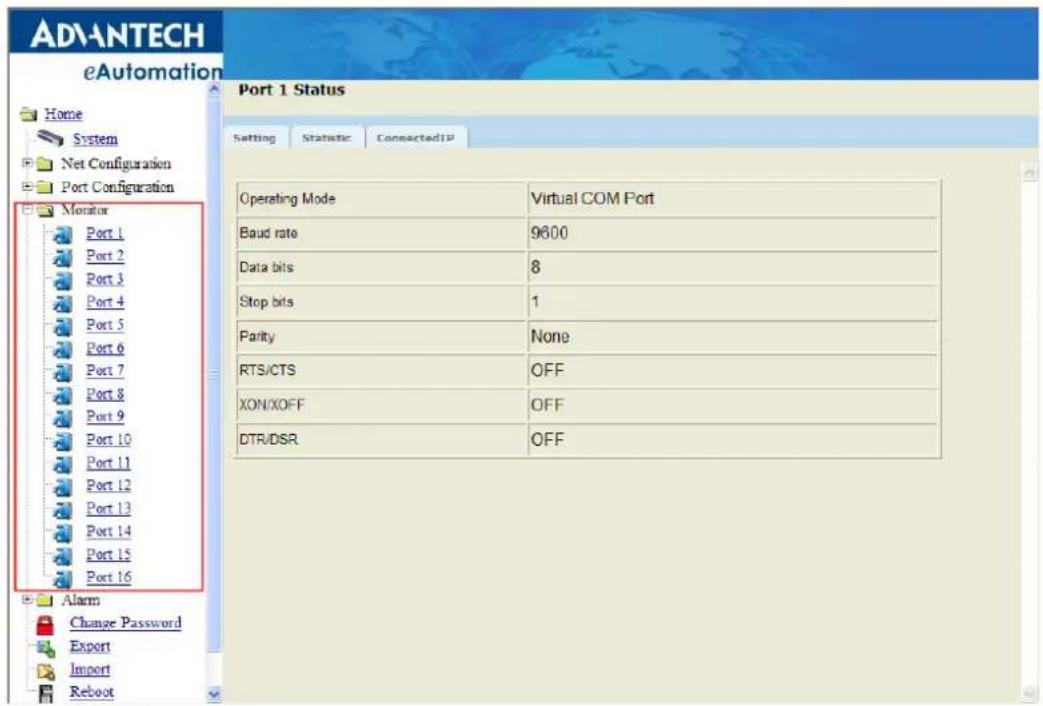This screenshot has height=706, width=1043.
Task: Click the Operating Mode label
Action: (287, 199)
